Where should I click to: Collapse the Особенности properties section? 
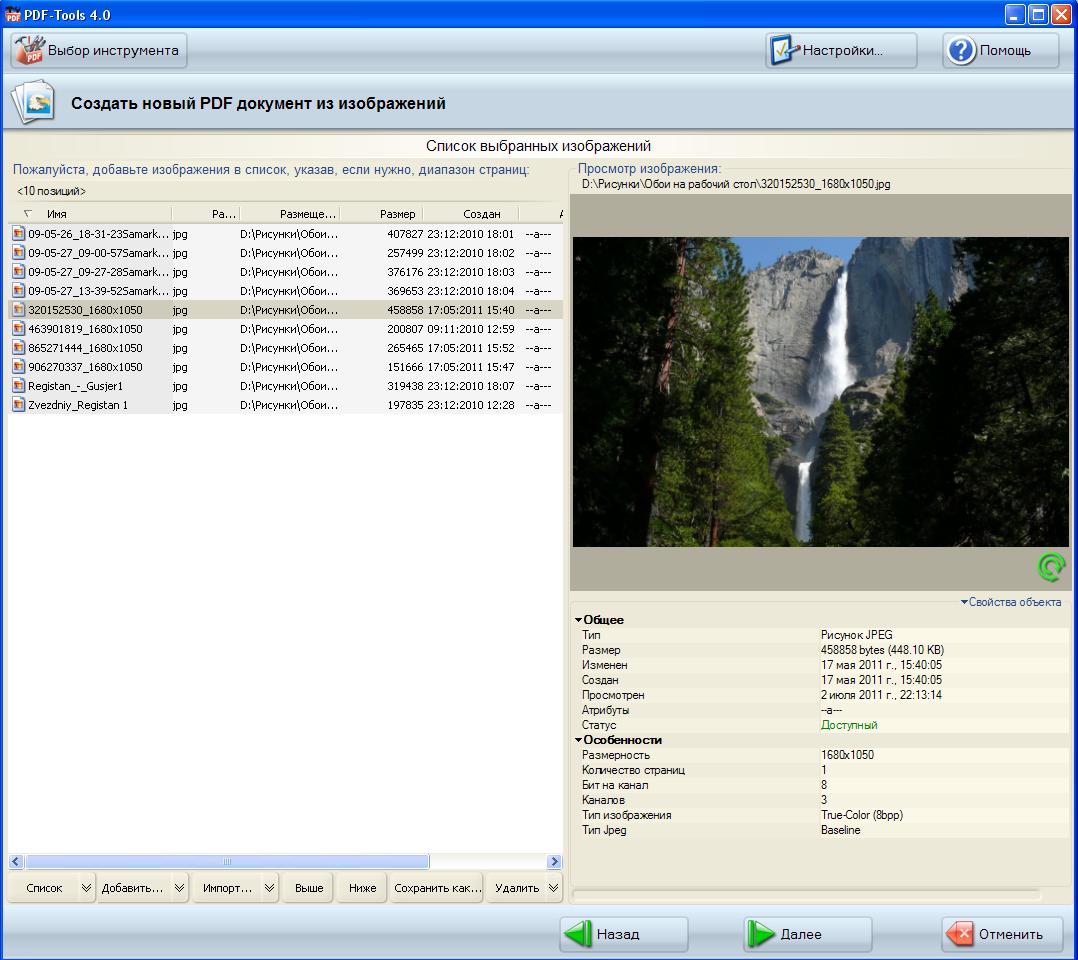[578, 740]
